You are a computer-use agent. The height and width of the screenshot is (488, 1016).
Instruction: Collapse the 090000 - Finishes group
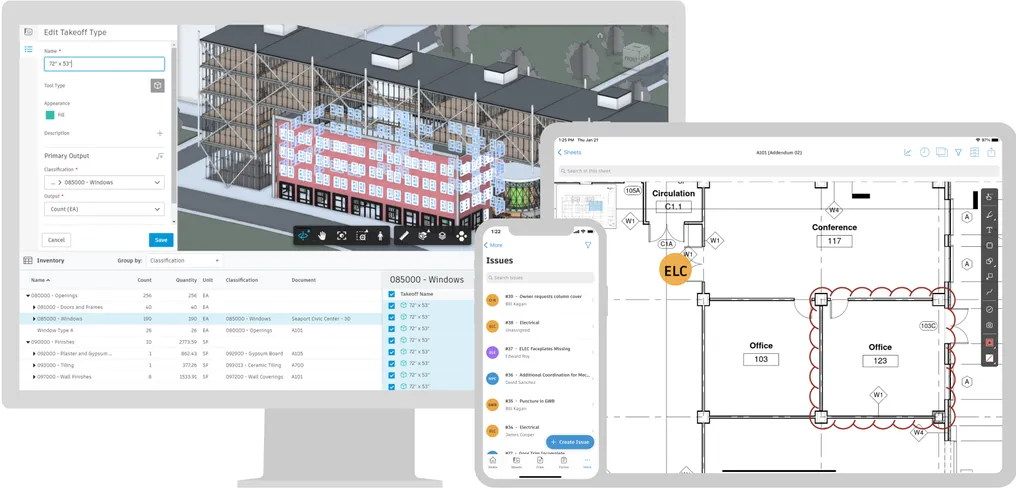coord(28,342)
